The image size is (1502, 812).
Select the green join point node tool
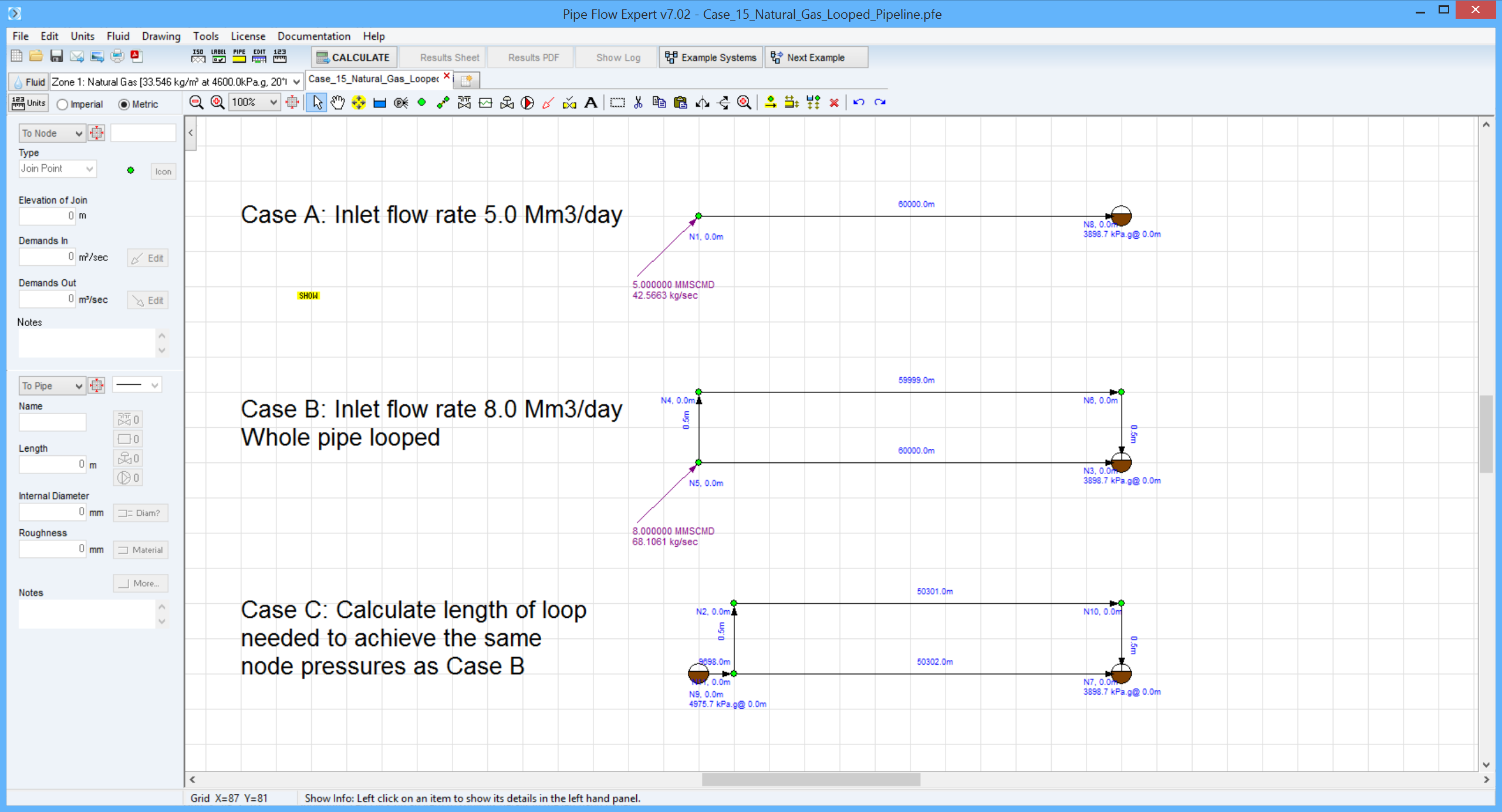click(x=422, y=103)
